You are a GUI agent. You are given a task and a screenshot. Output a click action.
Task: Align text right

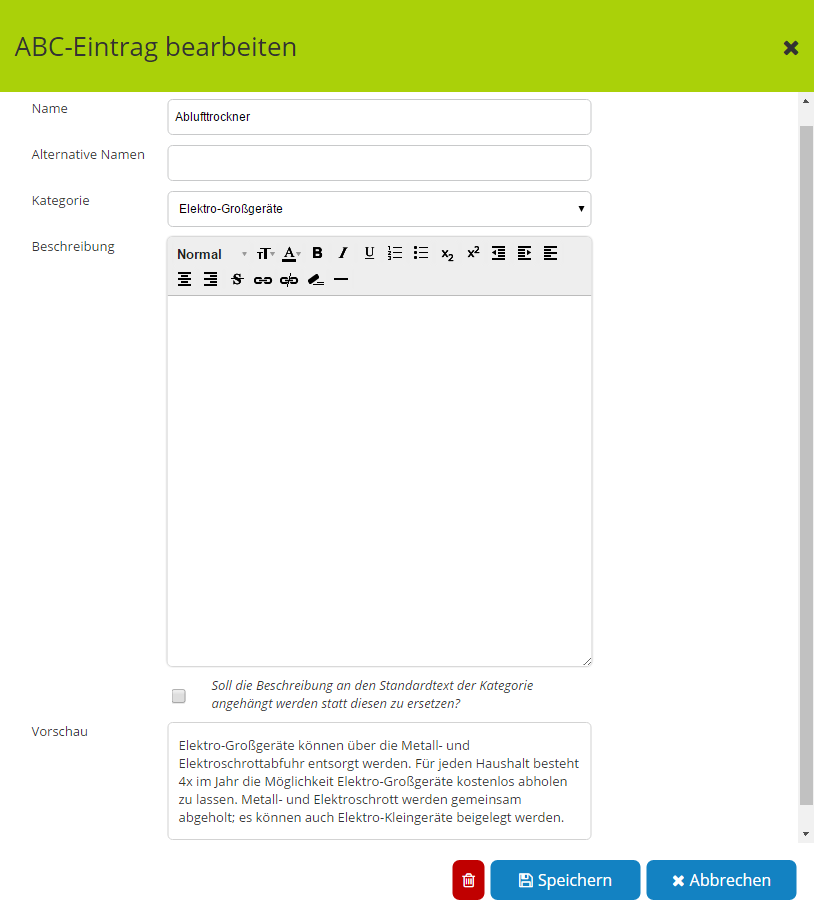(210, 279)
